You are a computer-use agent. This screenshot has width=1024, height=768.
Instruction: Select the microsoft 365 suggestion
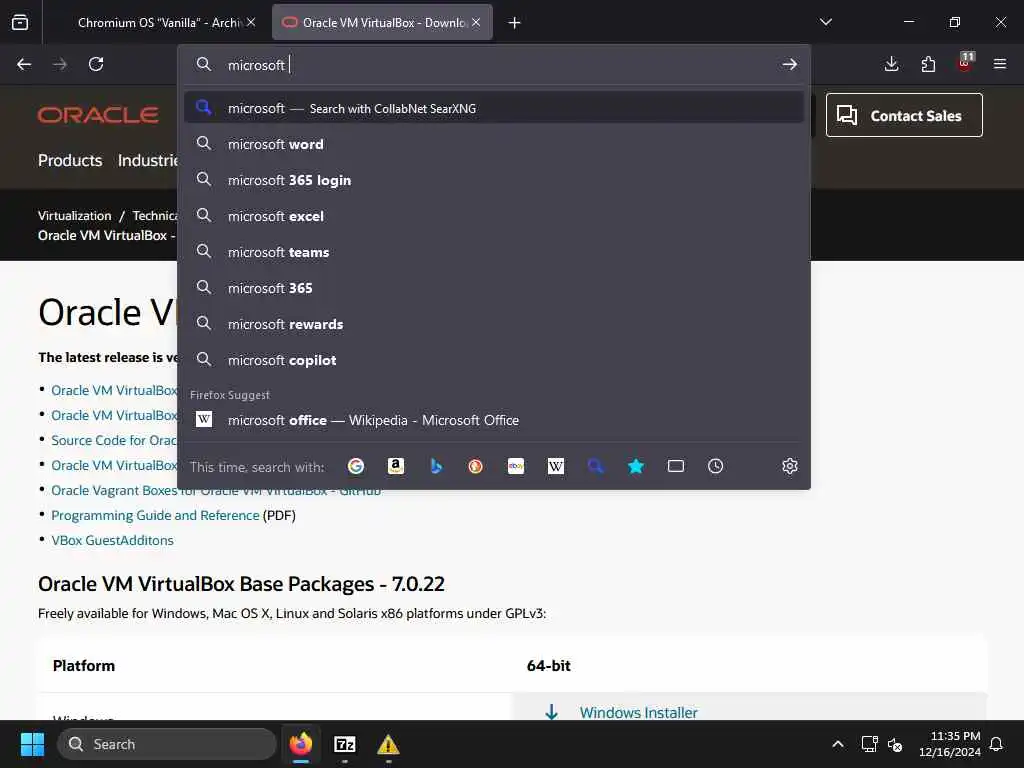[494, 287]
